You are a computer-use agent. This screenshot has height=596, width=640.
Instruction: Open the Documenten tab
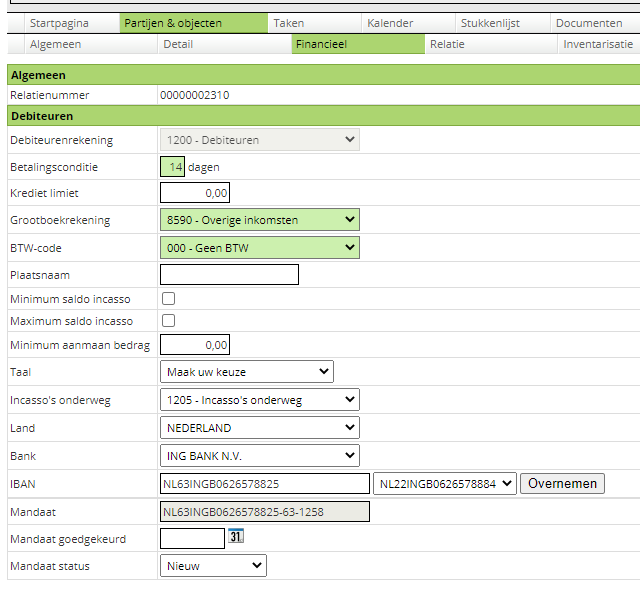pyautogui.click(x=589, y=23)
